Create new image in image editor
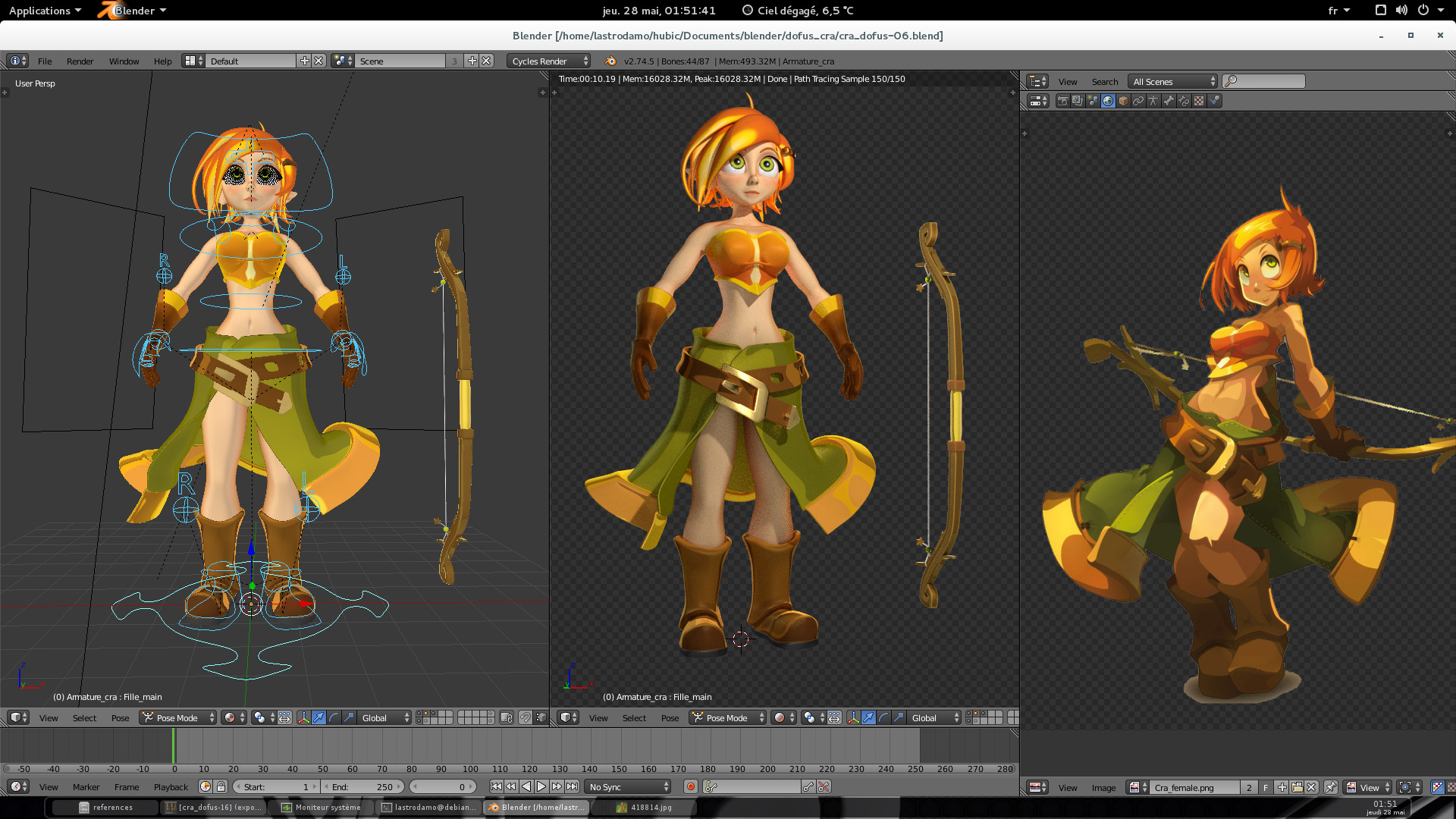The height and width of the screenshot is (819, 1456). pos(1282,787)
